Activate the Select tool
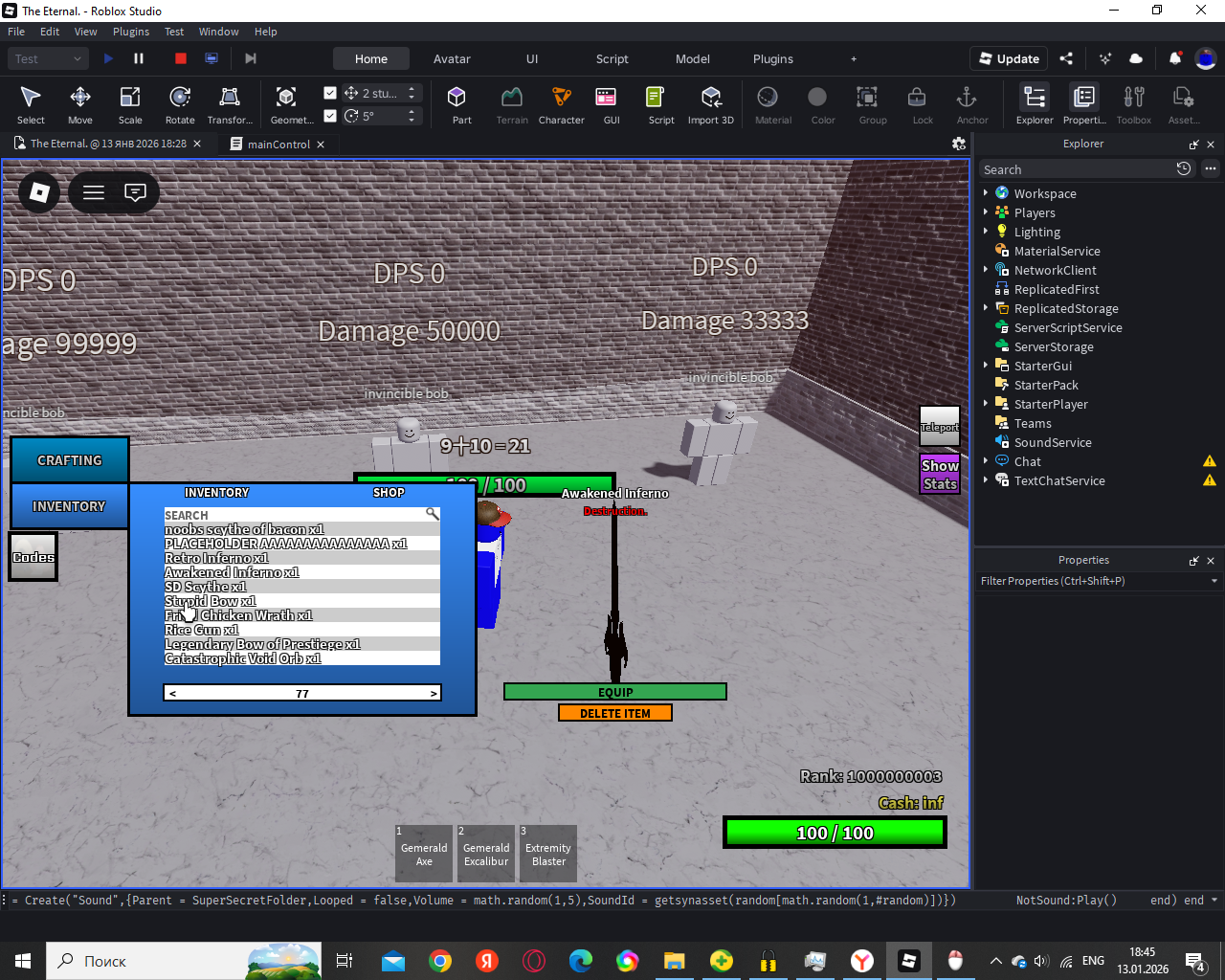The width and height of the screenshot is (1225, 980). click(x=31, y=104)
